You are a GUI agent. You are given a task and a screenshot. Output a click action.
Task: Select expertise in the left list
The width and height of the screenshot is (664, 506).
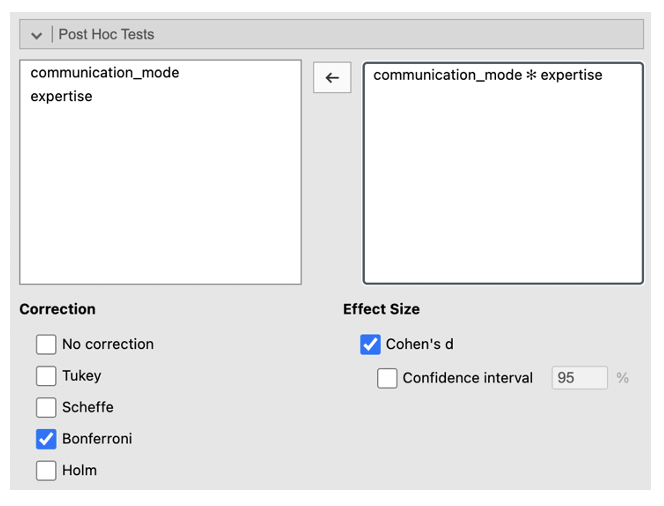pyautogui.click(x=62, y=96)
